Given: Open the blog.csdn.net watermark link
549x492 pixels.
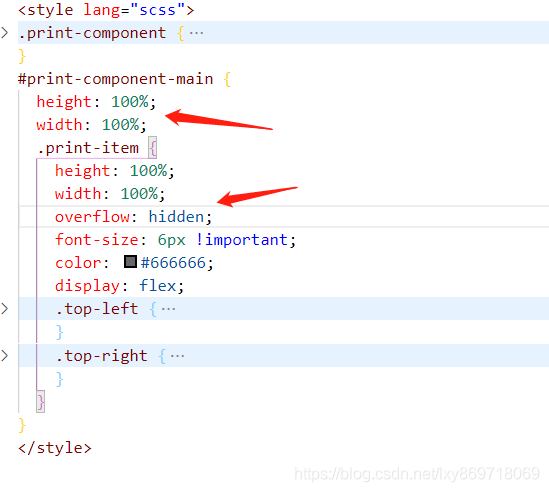Looking at the screenshot, I should pyautogui.click(x=417, y=474).
